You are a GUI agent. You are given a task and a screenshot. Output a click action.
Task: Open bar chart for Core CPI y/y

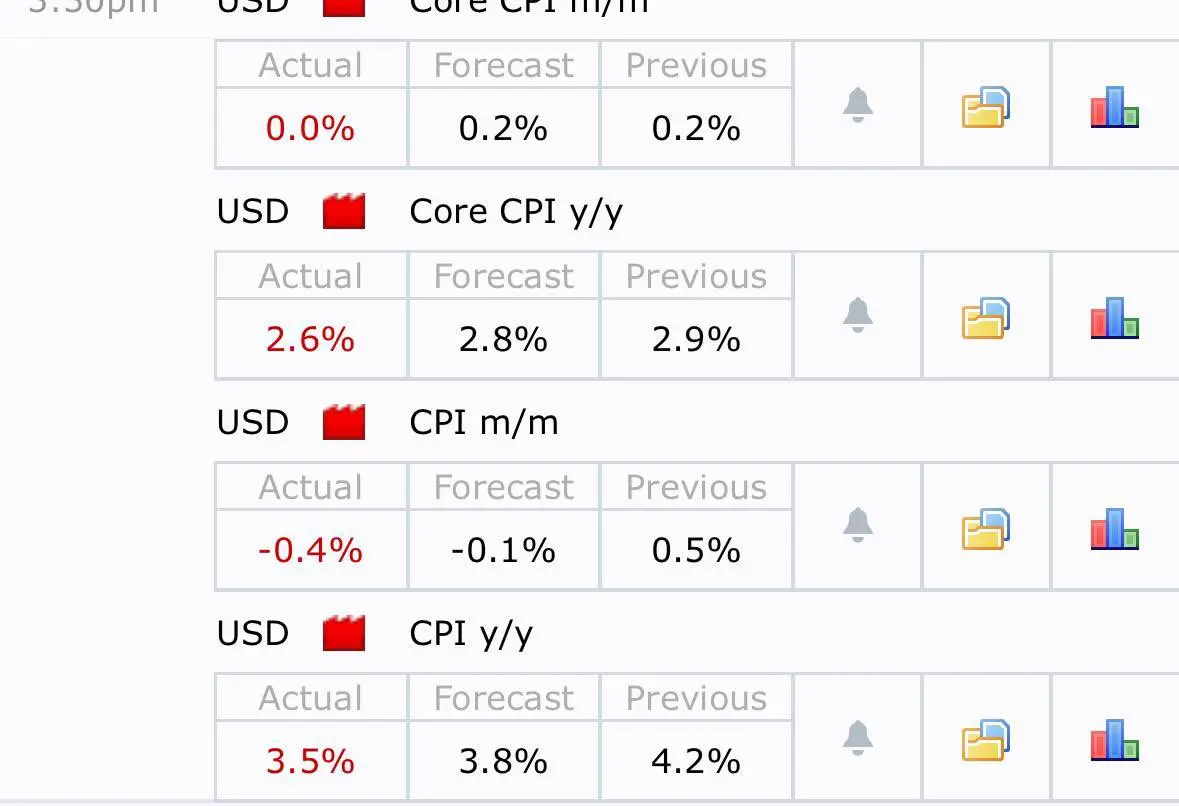[x=1114, y=318]
